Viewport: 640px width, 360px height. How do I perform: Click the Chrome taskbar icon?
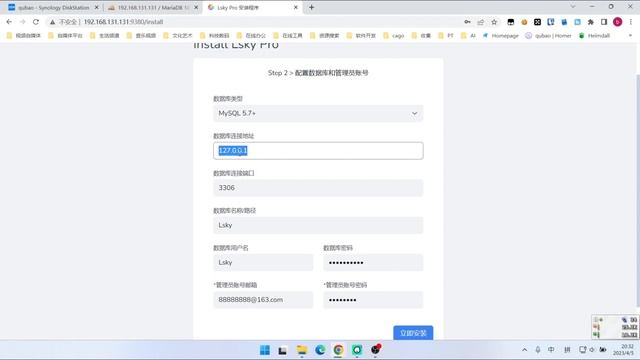(x=338, y=350)
